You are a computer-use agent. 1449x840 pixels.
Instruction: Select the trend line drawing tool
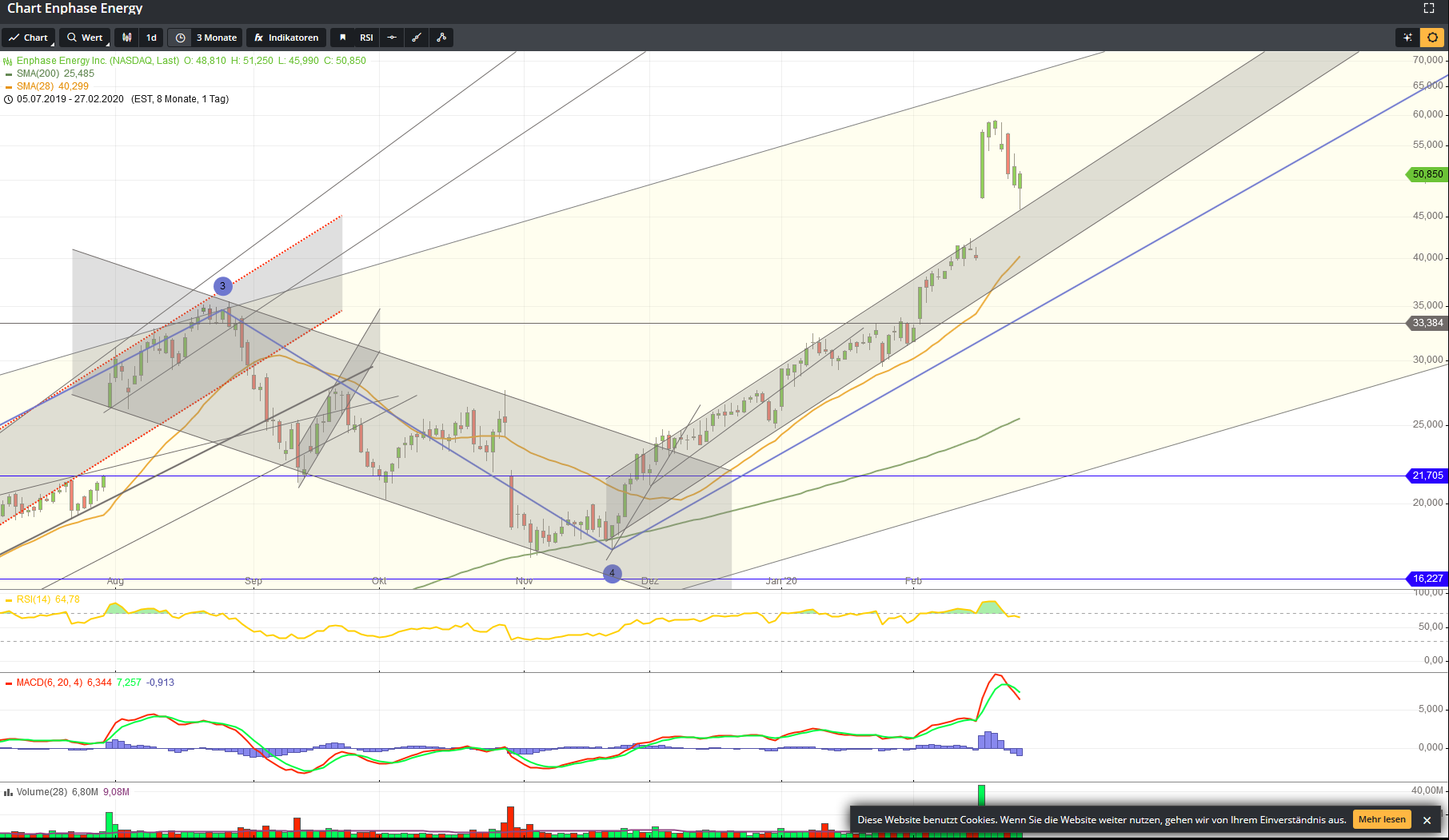(416, 38)
